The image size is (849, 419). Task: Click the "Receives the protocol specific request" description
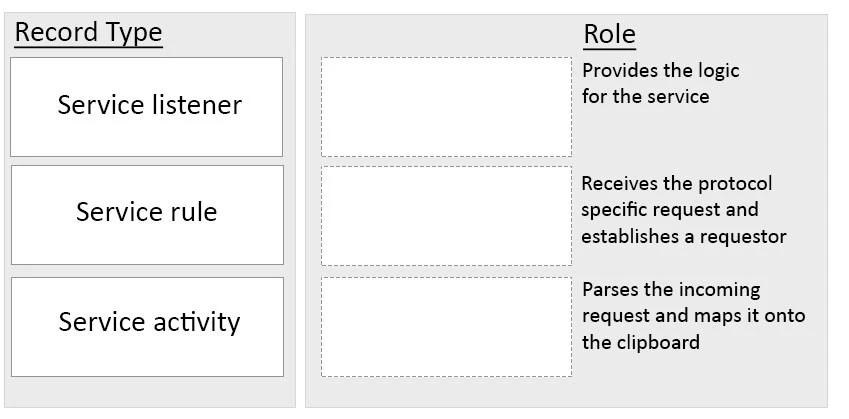coord(678,210)
